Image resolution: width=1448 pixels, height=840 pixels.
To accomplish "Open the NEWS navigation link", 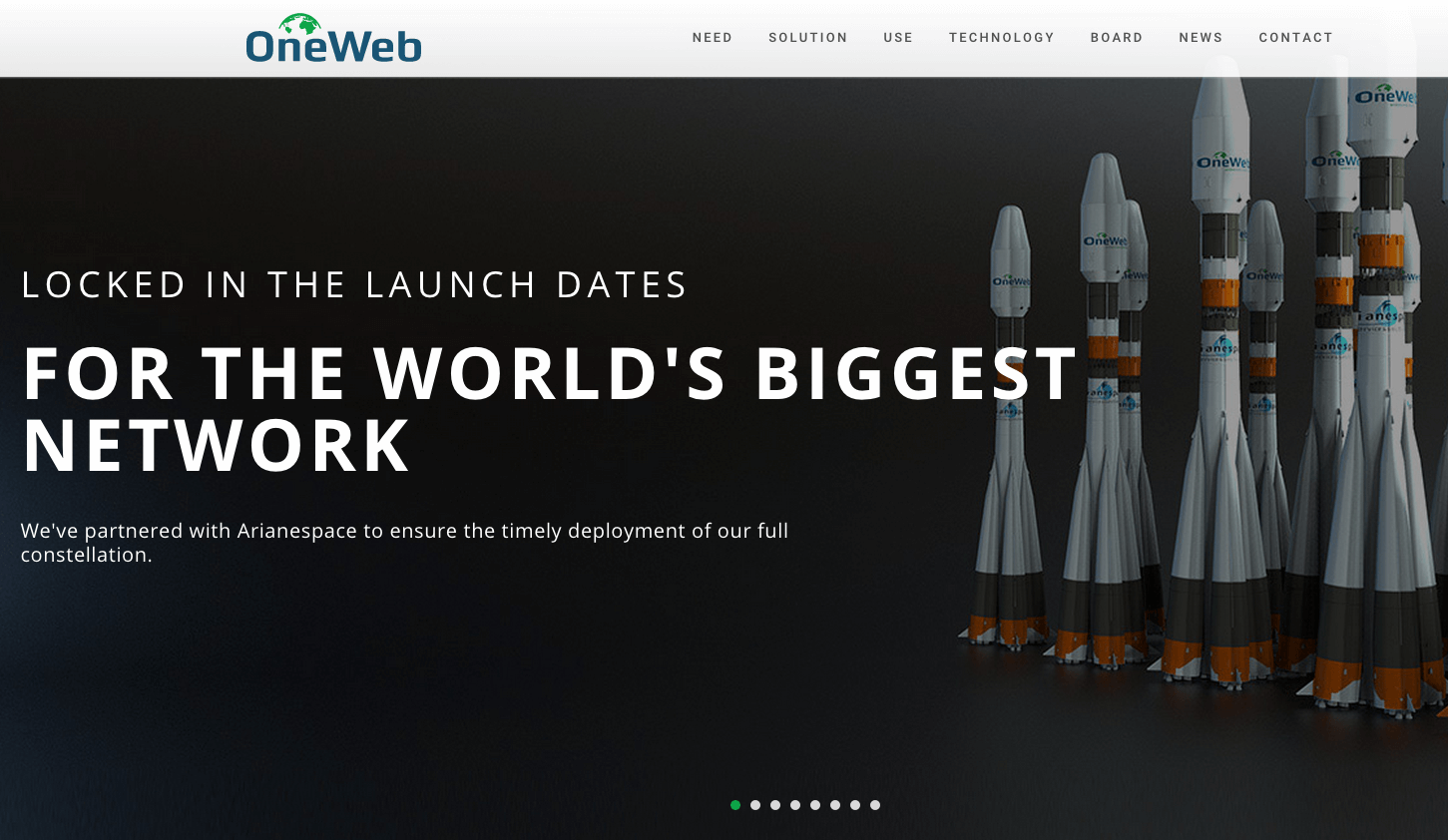I will [1201, 37].
